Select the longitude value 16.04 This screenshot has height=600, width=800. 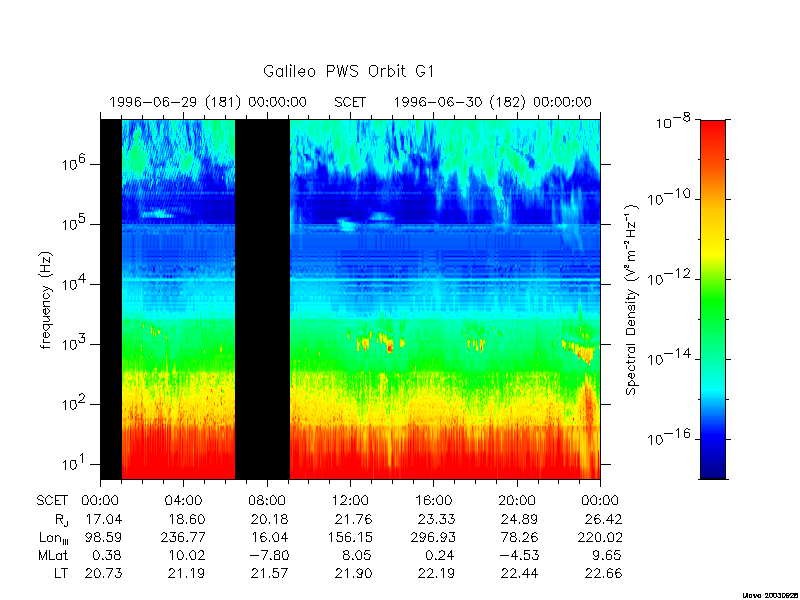click(269, 537)
